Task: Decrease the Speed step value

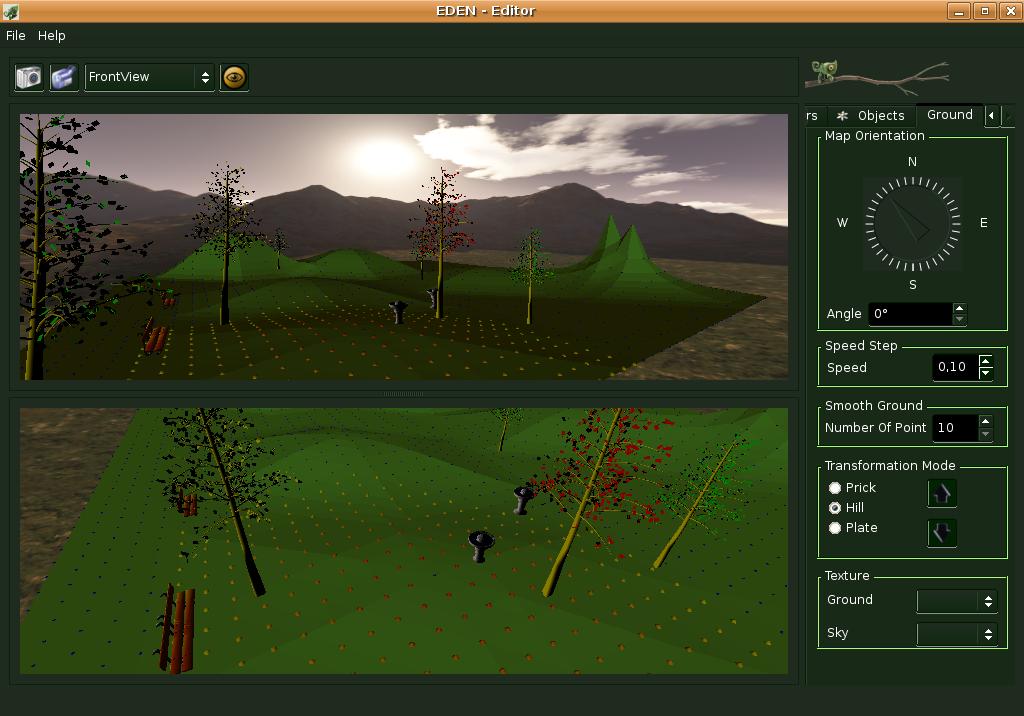Action: pyautogui.click(x=985, y=373)
